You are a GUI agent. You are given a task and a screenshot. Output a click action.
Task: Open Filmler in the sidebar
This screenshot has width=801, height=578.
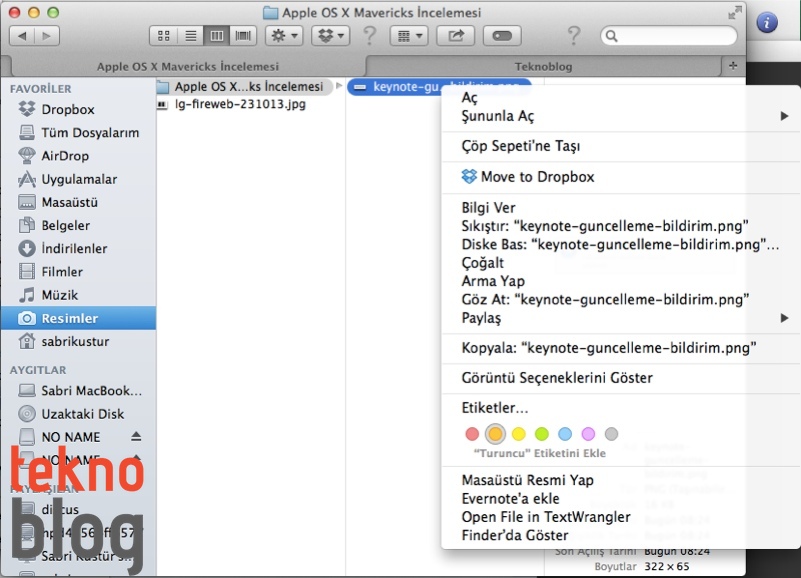[x=79, y=272]
